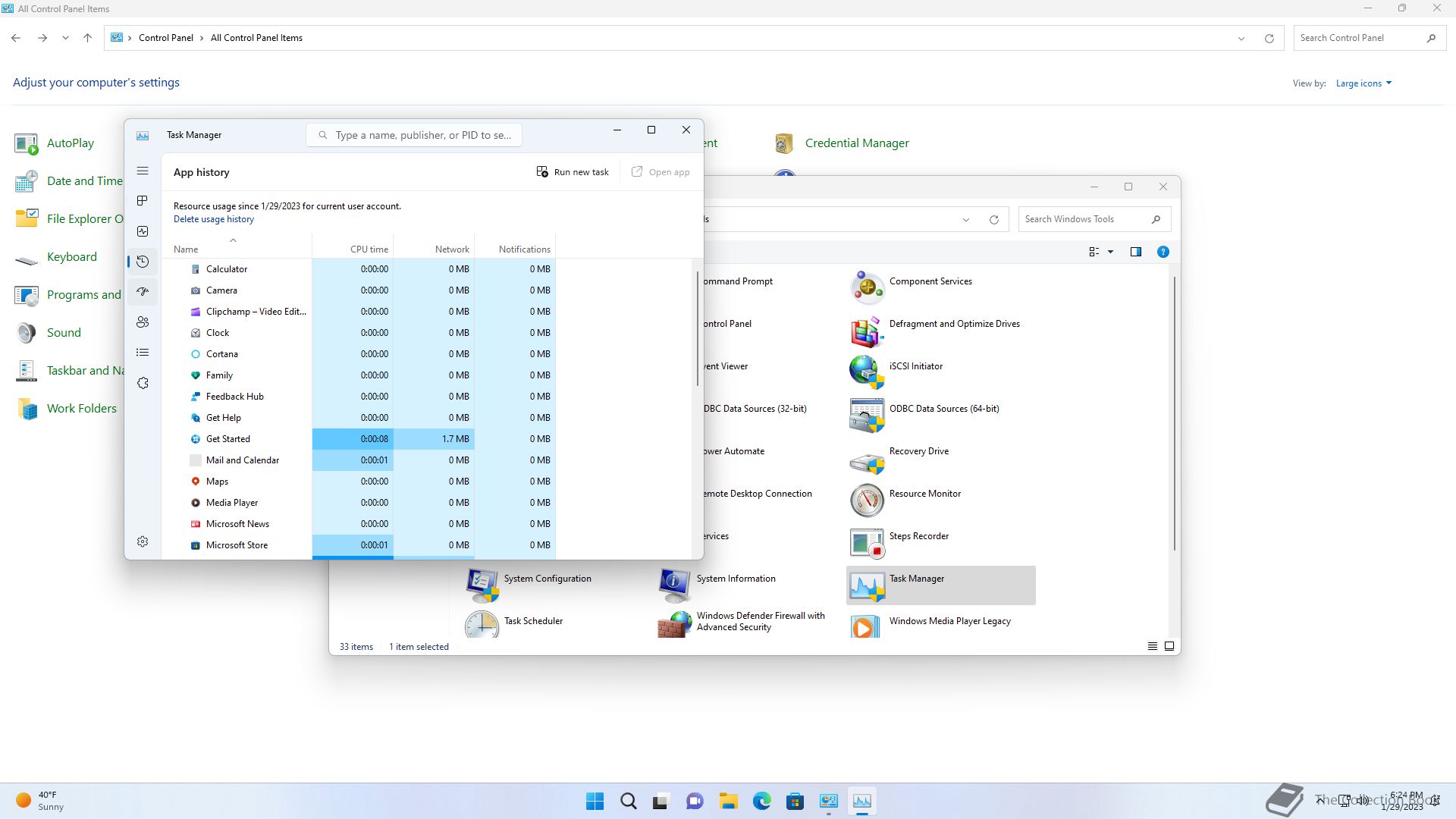This screenshot has height=819, width=1456.
Task: Open Defragment and Optimize Drives
Action: pyautogui.click(x=940, y=331)
